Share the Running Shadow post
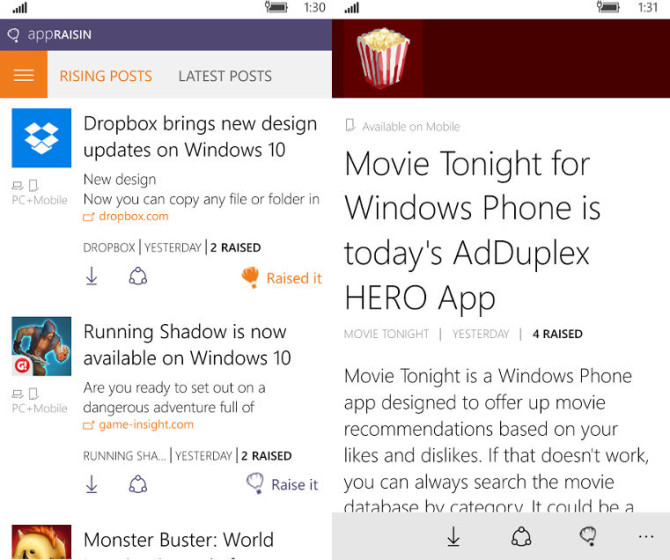The image size is (670, 560). [x=138, y=484]
